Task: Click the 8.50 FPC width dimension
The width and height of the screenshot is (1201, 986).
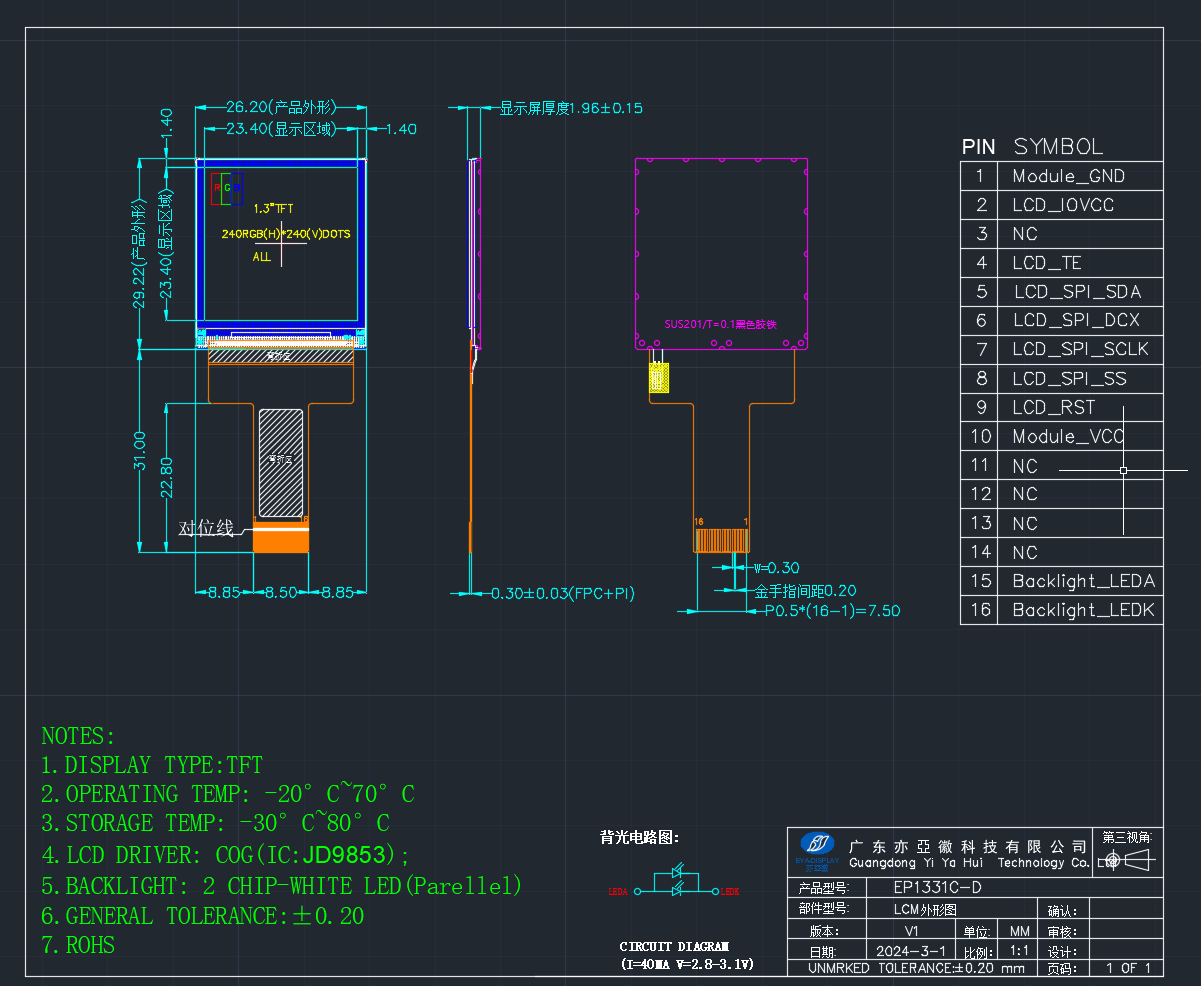Action: pyautogui.click(x=280, y=592)
